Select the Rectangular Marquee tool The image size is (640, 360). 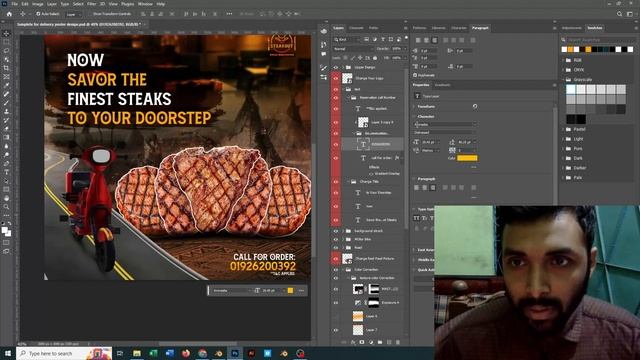click(6, 42)
